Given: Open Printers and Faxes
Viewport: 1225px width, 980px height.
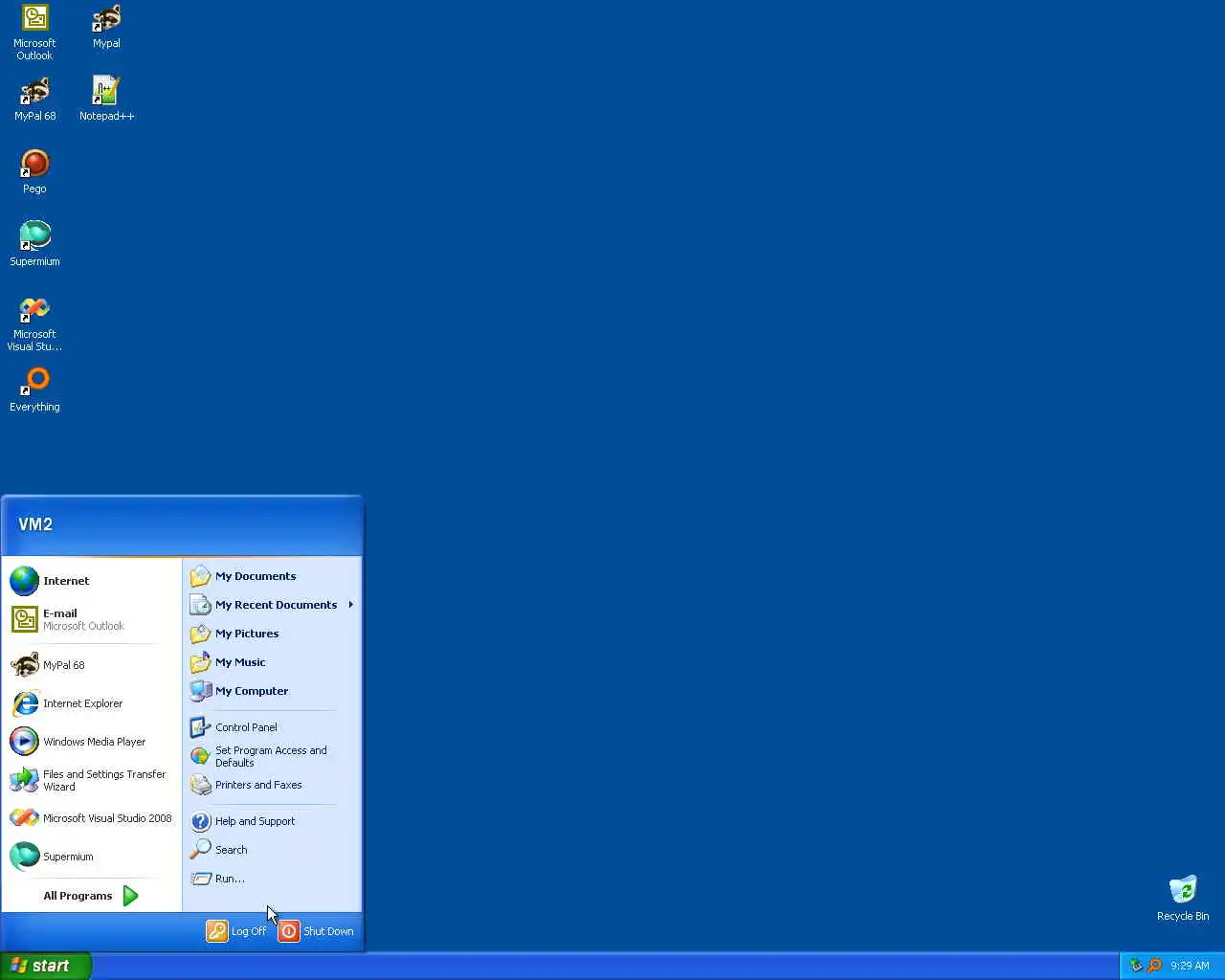Looking at the screenshot, I should coord(272,785).
